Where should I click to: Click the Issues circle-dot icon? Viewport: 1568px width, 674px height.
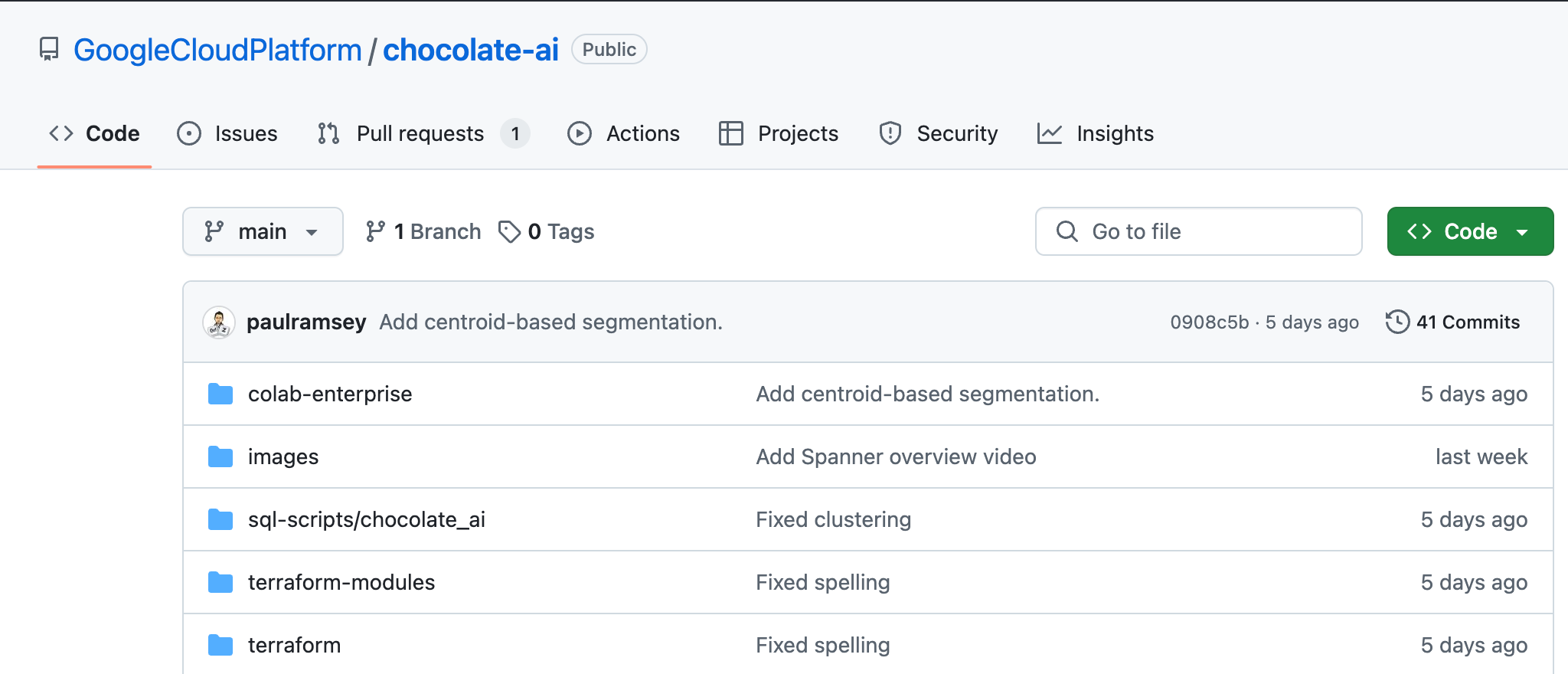(189, 133)
